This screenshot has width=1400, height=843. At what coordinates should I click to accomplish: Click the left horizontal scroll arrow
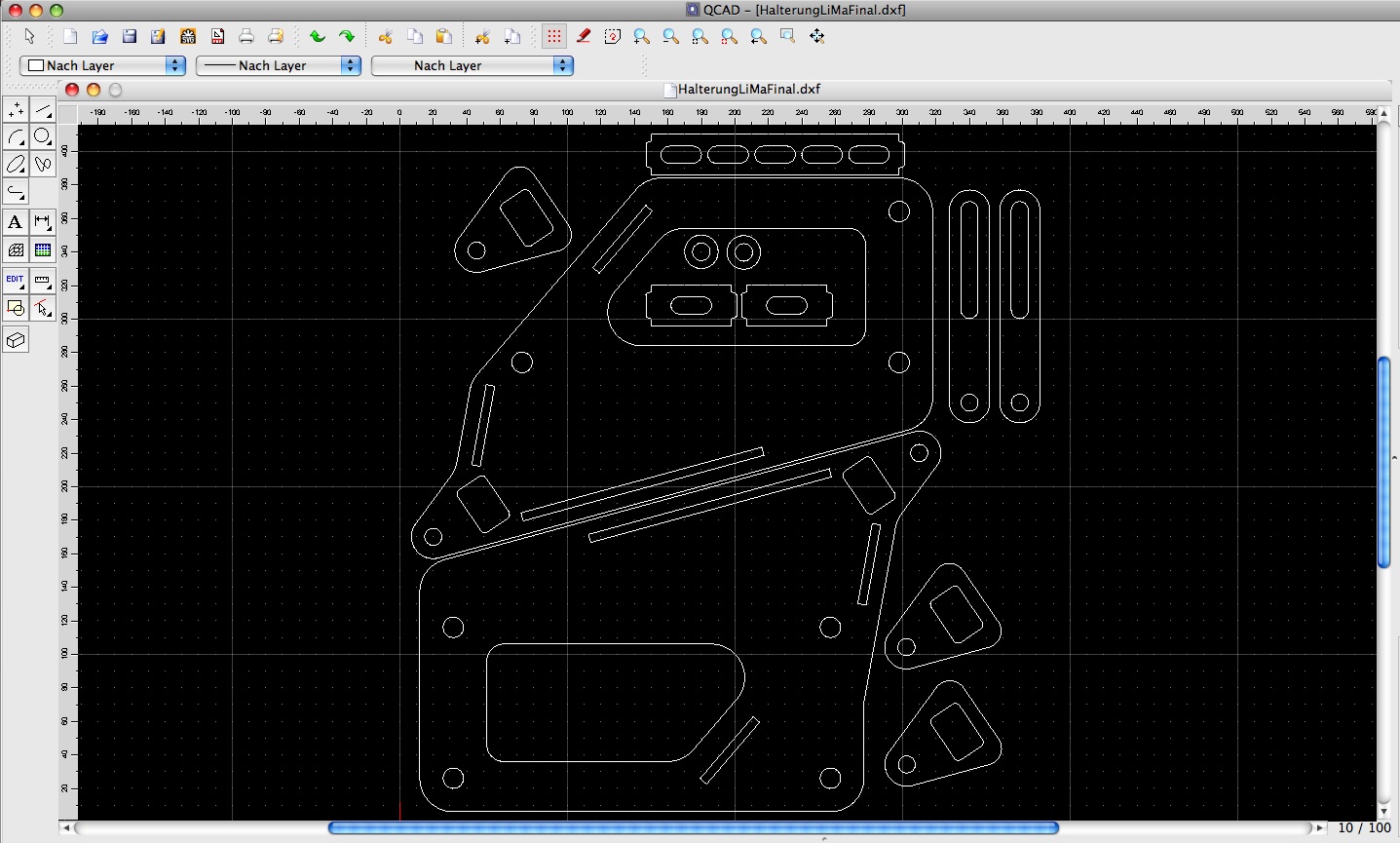click(66, 828)
